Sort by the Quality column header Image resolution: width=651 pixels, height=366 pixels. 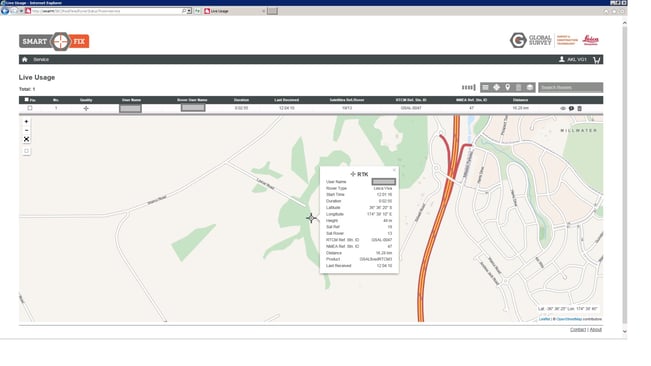(86, 100)
